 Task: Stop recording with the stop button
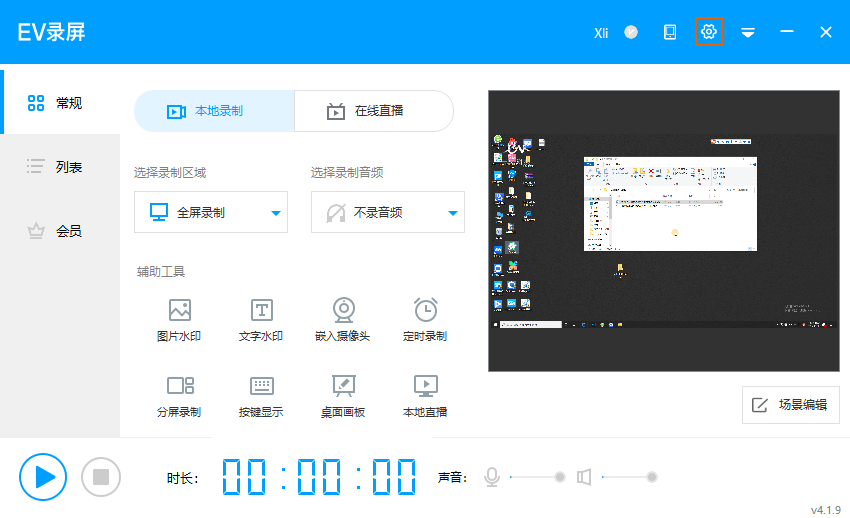pyautogui.click(x=101, y=477)
